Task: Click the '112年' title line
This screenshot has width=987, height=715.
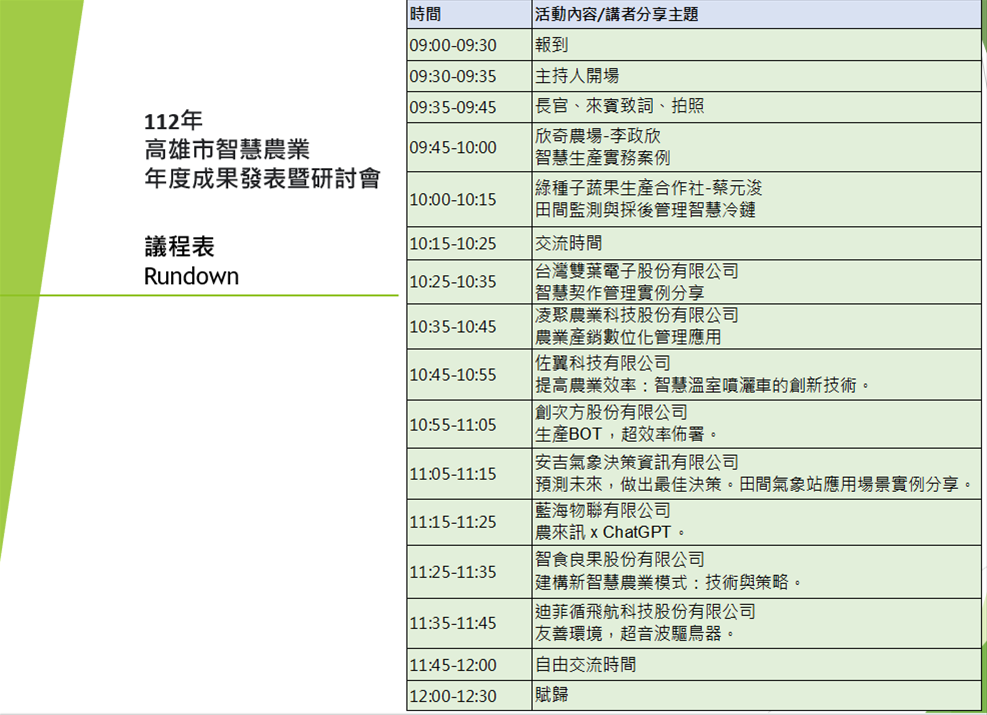Action: 173,120
